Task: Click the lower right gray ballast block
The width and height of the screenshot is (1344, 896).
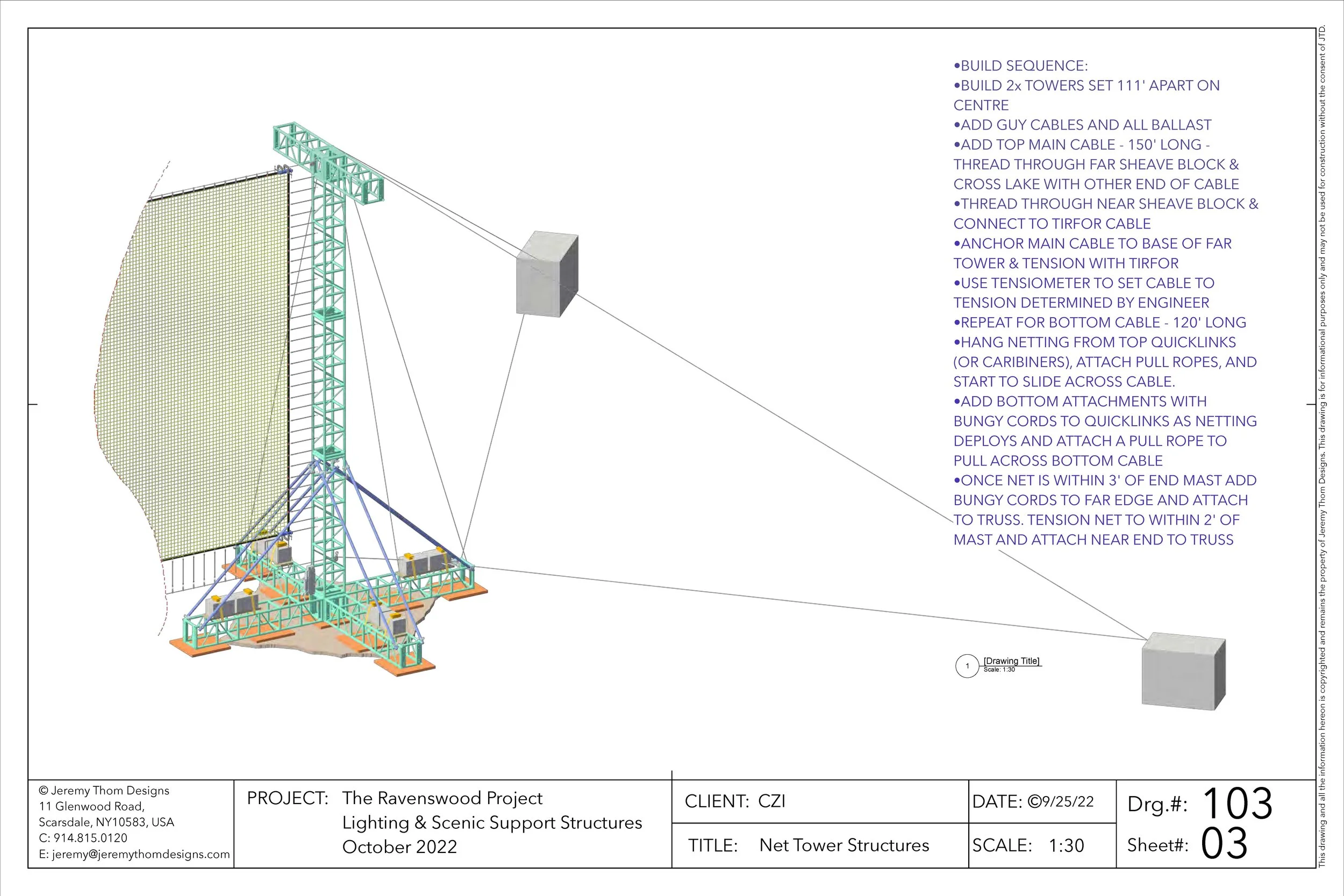Action: click(x=1183, y=671)
